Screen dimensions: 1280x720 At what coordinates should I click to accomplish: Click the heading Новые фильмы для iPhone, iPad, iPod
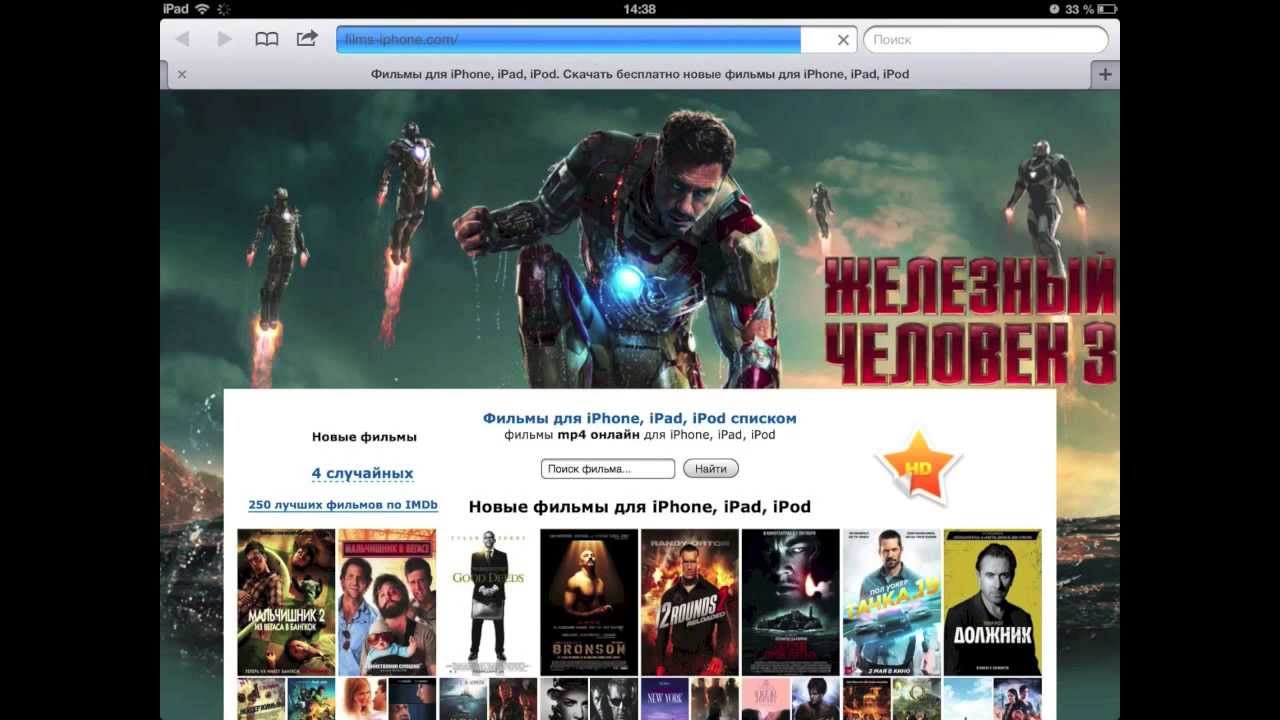pyautogui.click(x=640, y=507)
